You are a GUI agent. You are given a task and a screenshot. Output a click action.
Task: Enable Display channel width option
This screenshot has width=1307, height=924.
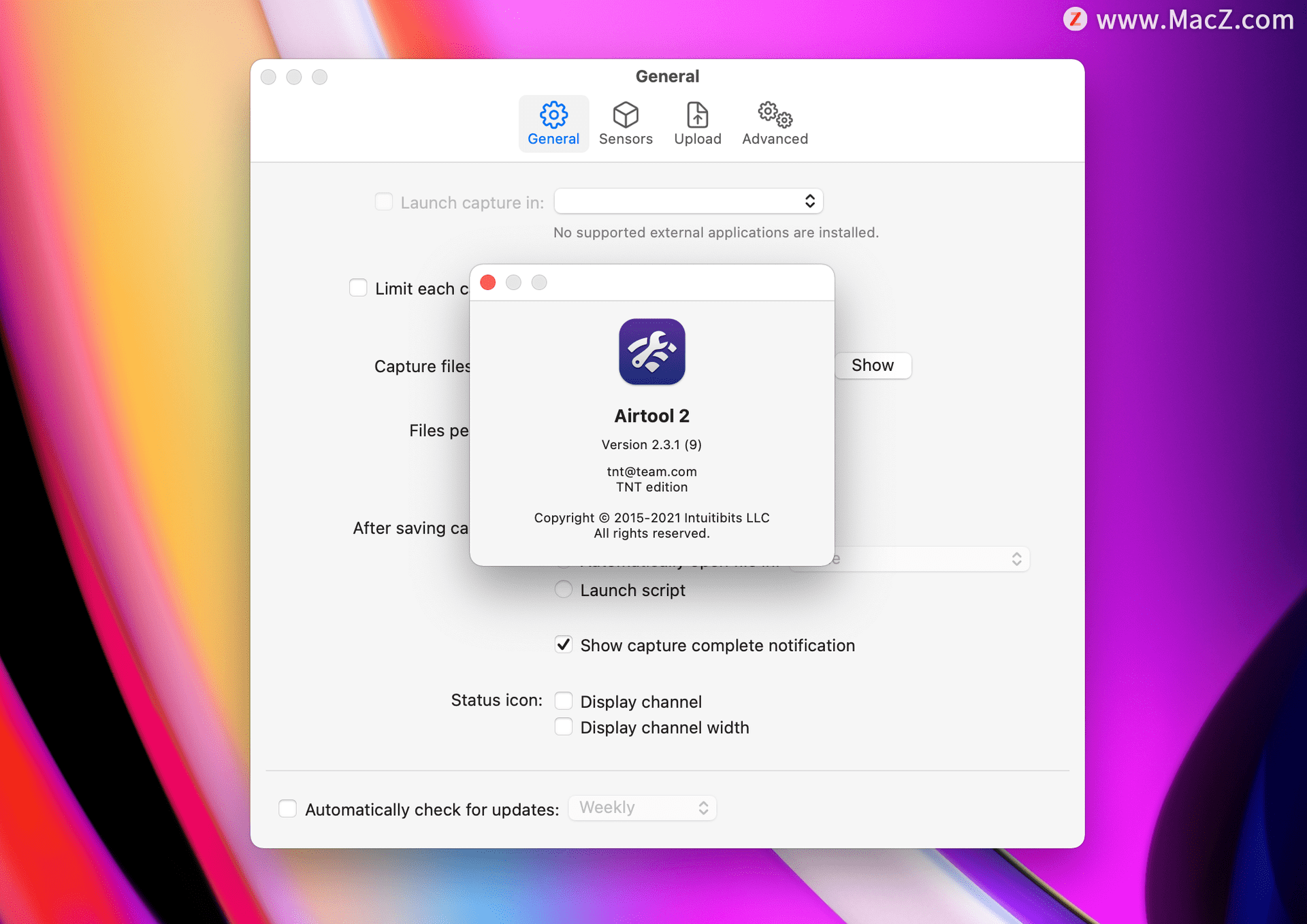564,727
